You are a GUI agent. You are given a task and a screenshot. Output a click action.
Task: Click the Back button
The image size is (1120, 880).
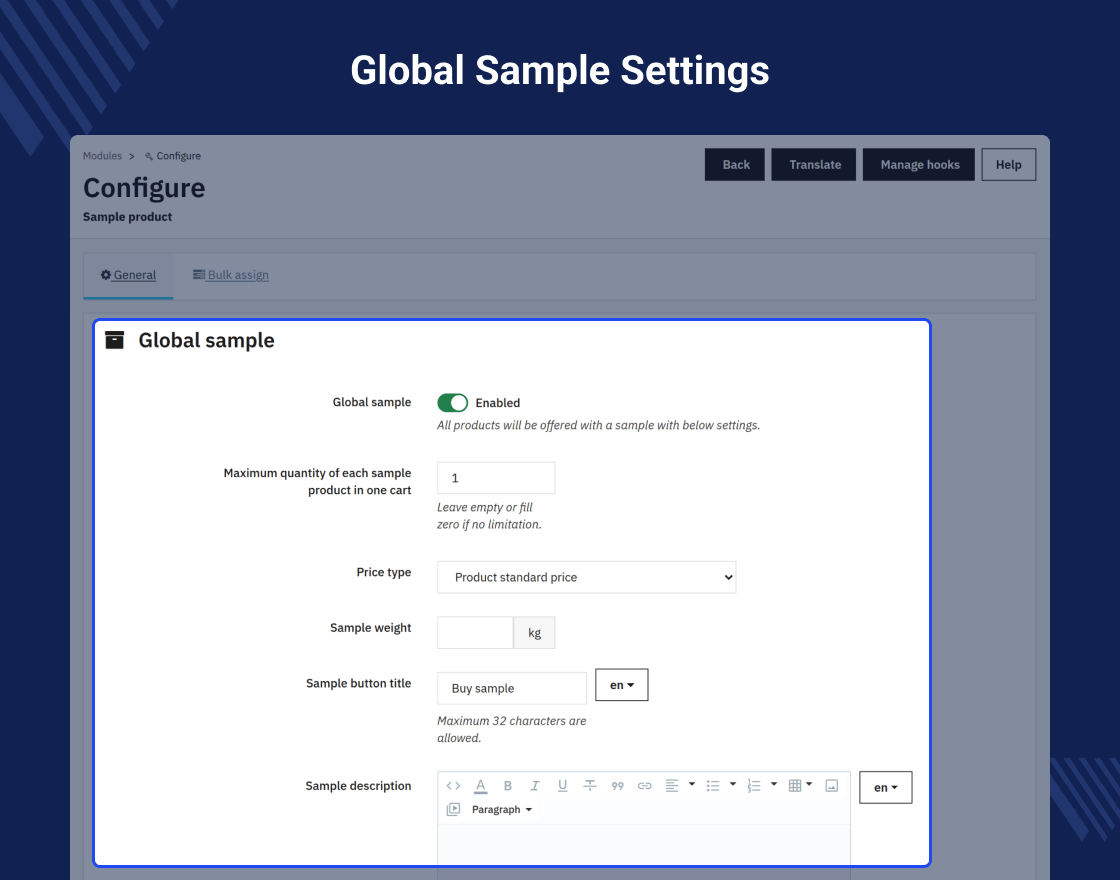(x=735, y=164)
